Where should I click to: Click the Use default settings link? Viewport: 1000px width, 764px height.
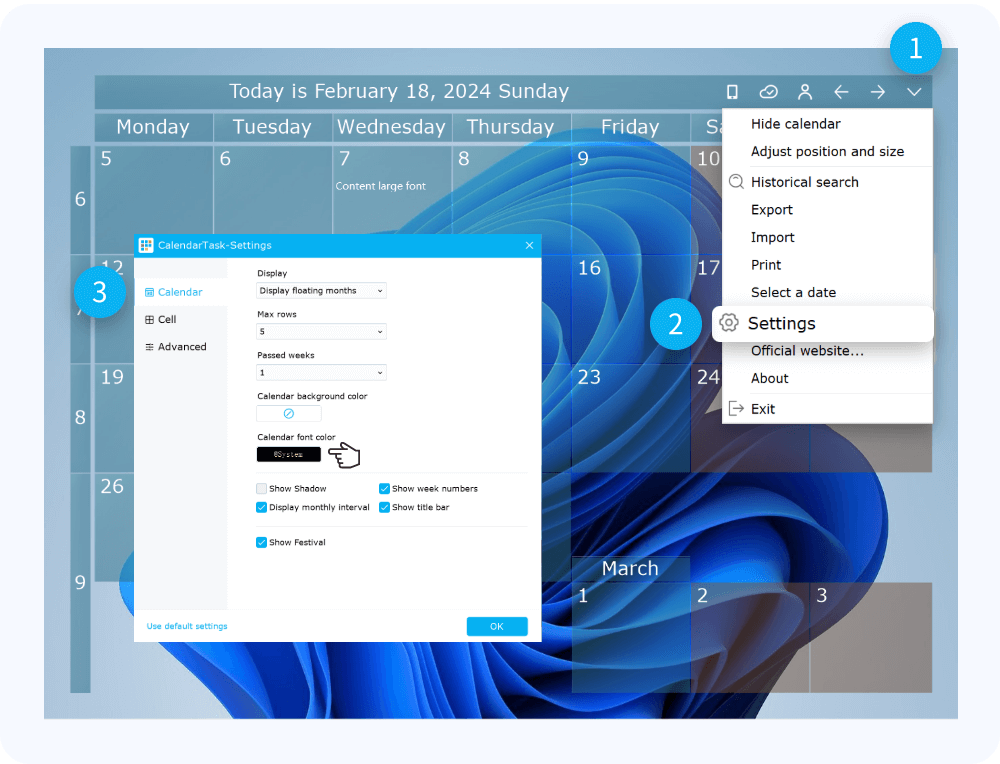(x=187, y=626)
